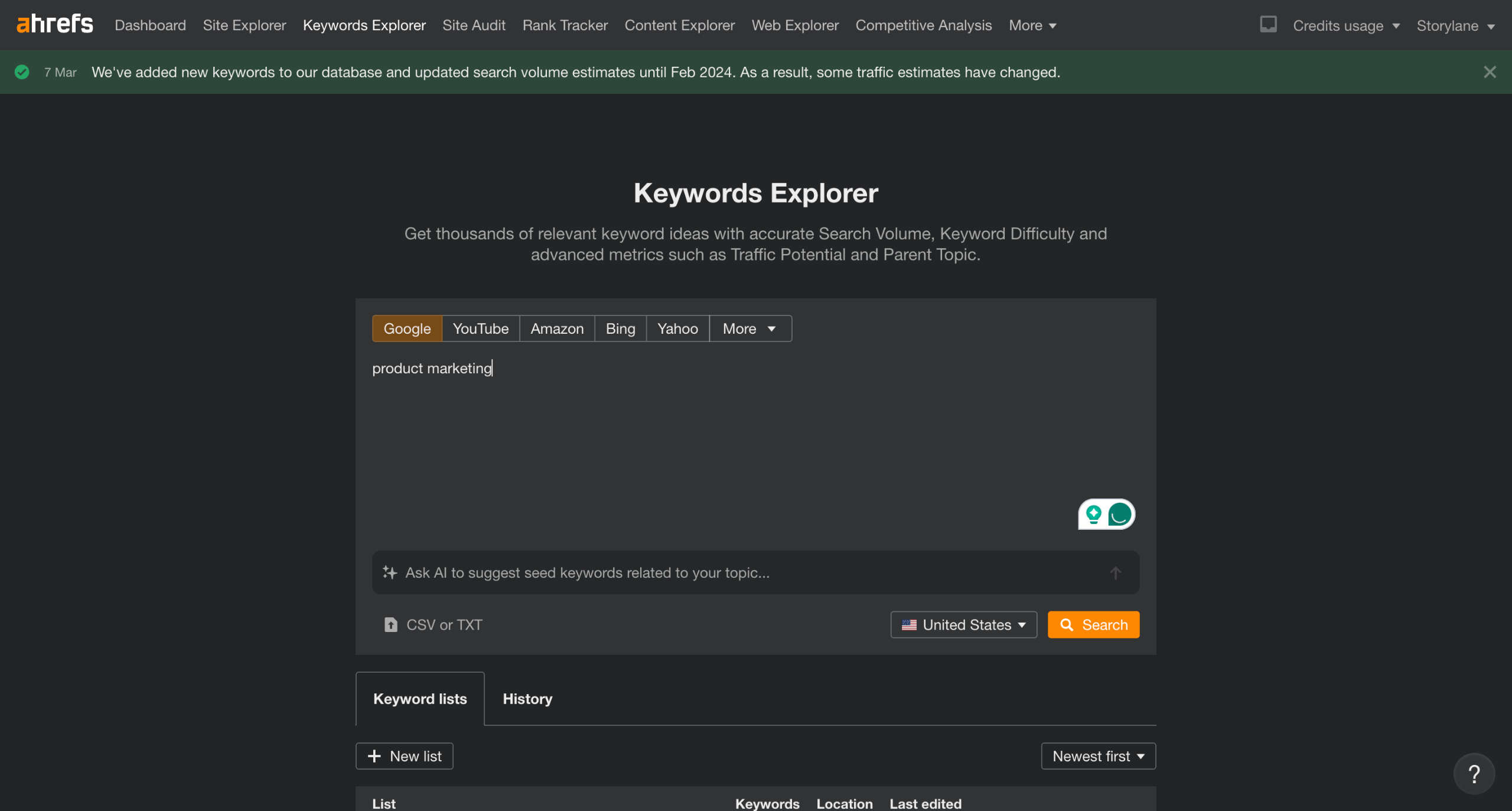Open Rank Tracker

(565, 25)
